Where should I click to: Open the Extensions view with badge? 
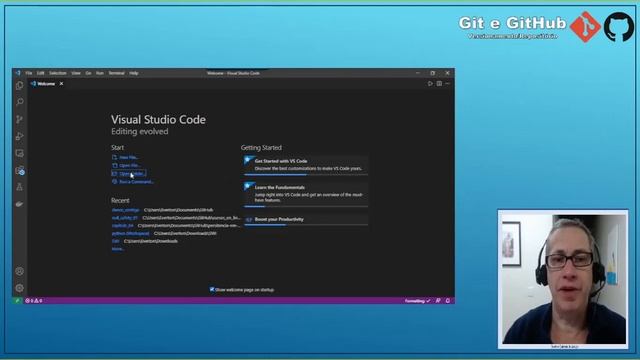pyautogui.click(x=20, y=171)
